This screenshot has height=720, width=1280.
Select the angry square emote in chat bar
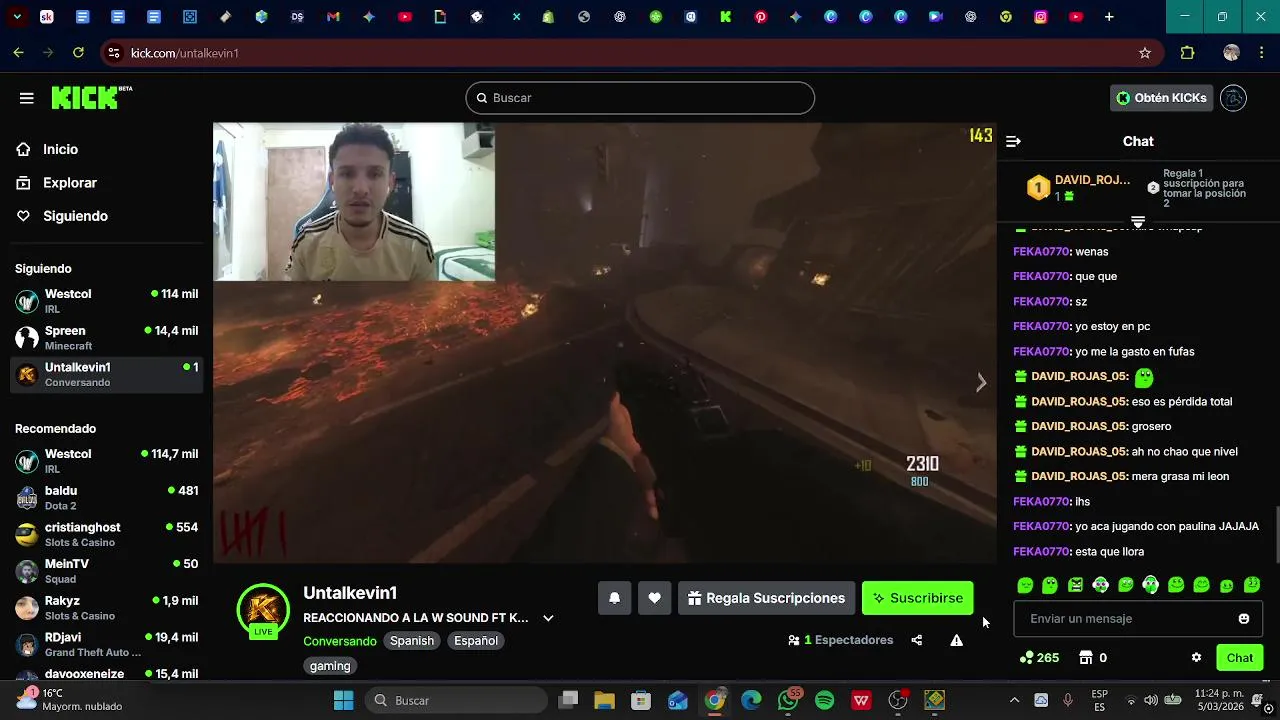1075,585
